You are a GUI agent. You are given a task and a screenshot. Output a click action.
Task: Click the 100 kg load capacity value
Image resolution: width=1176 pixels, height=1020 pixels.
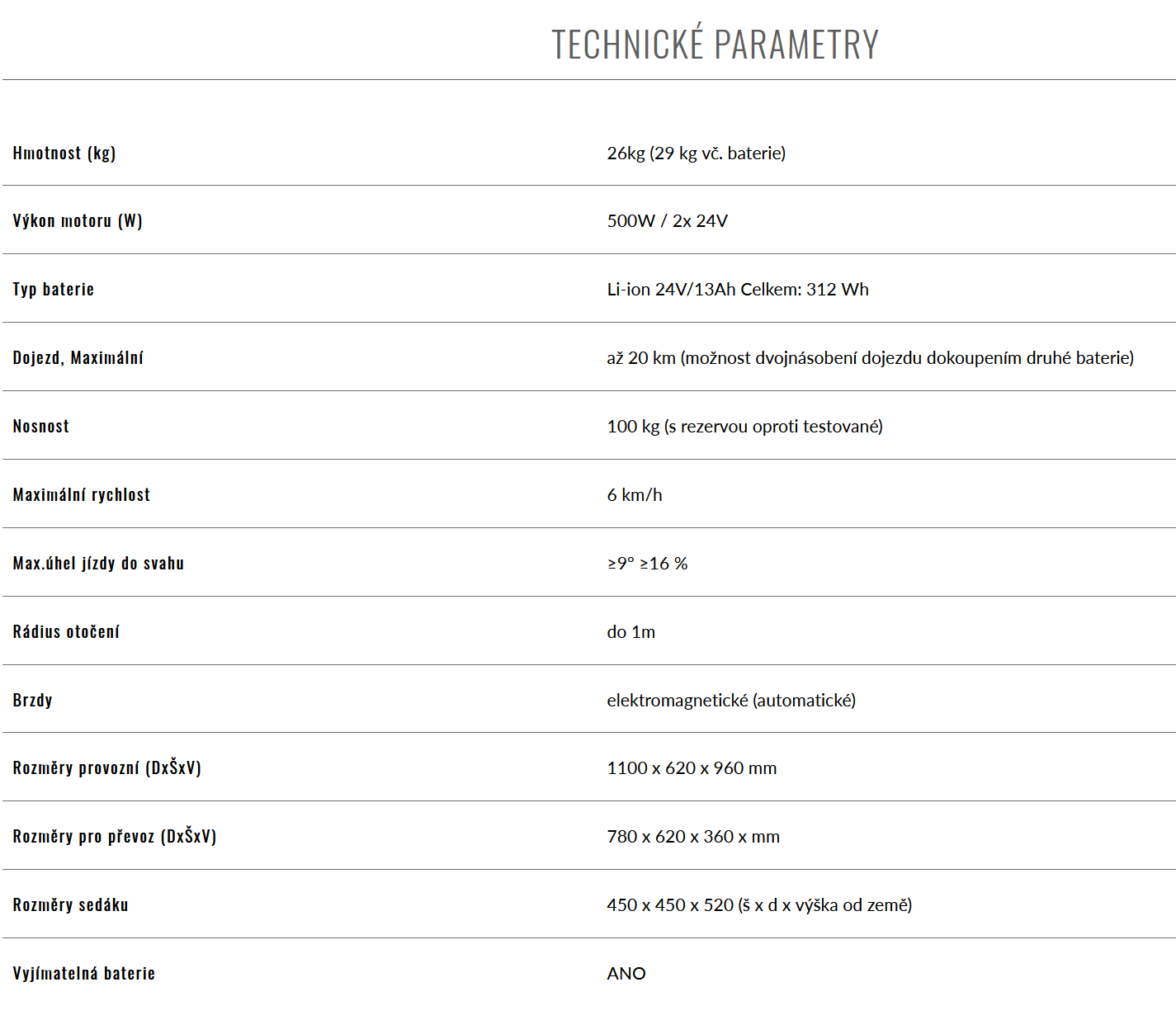click(x=744, y=427)
